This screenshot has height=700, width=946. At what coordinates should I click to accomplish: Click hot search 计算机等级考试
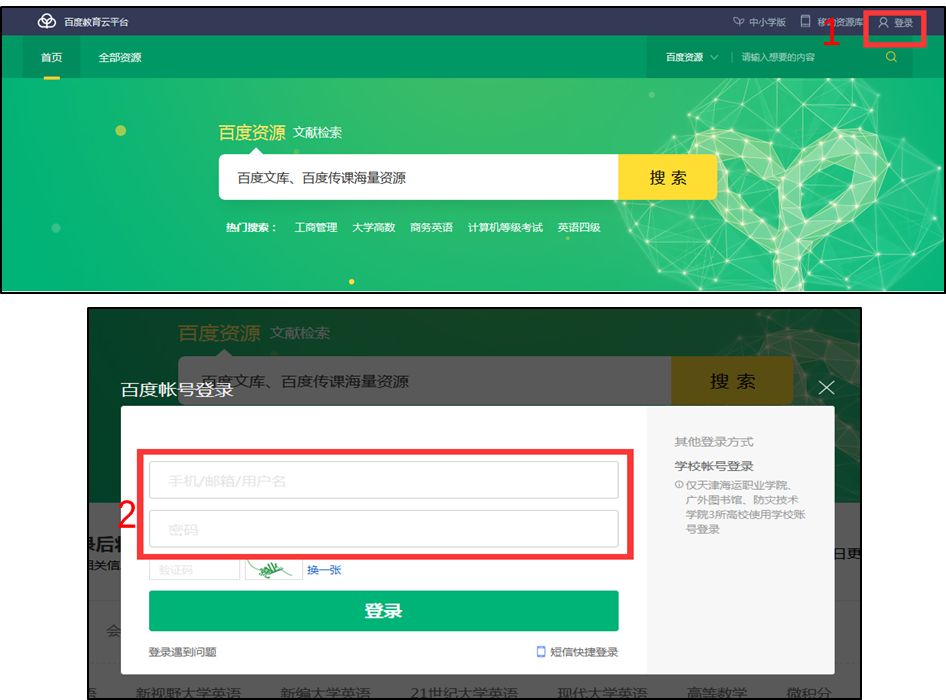click(x=505, y=228)
